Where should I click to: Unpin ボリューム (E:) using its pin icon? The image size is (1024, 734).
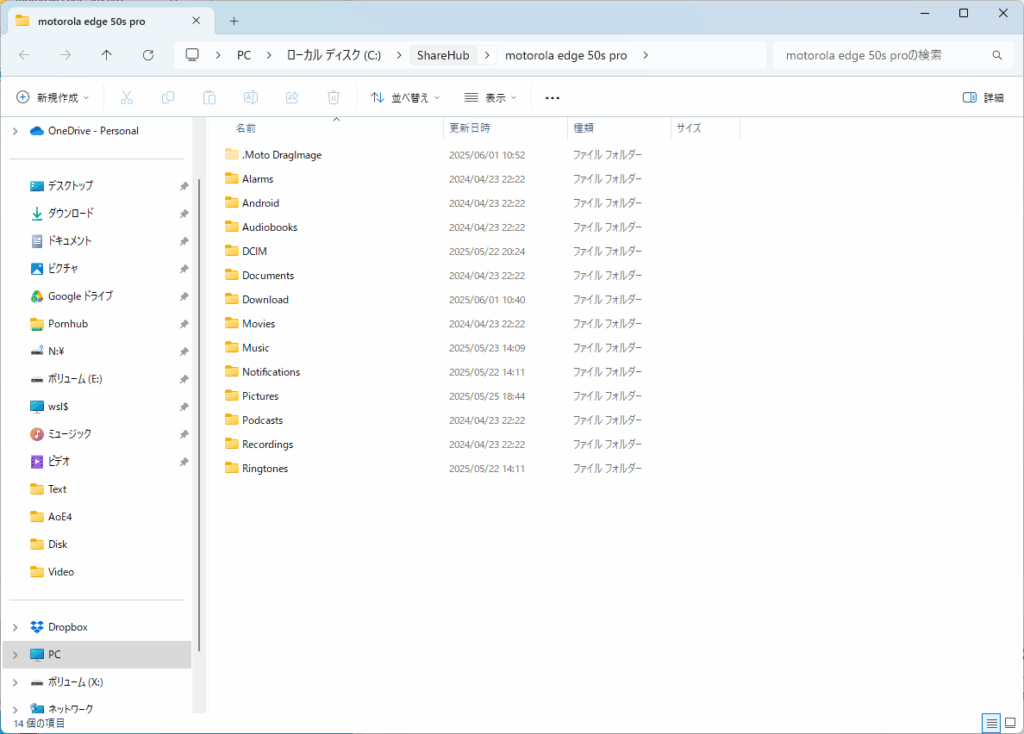(184, 379)
